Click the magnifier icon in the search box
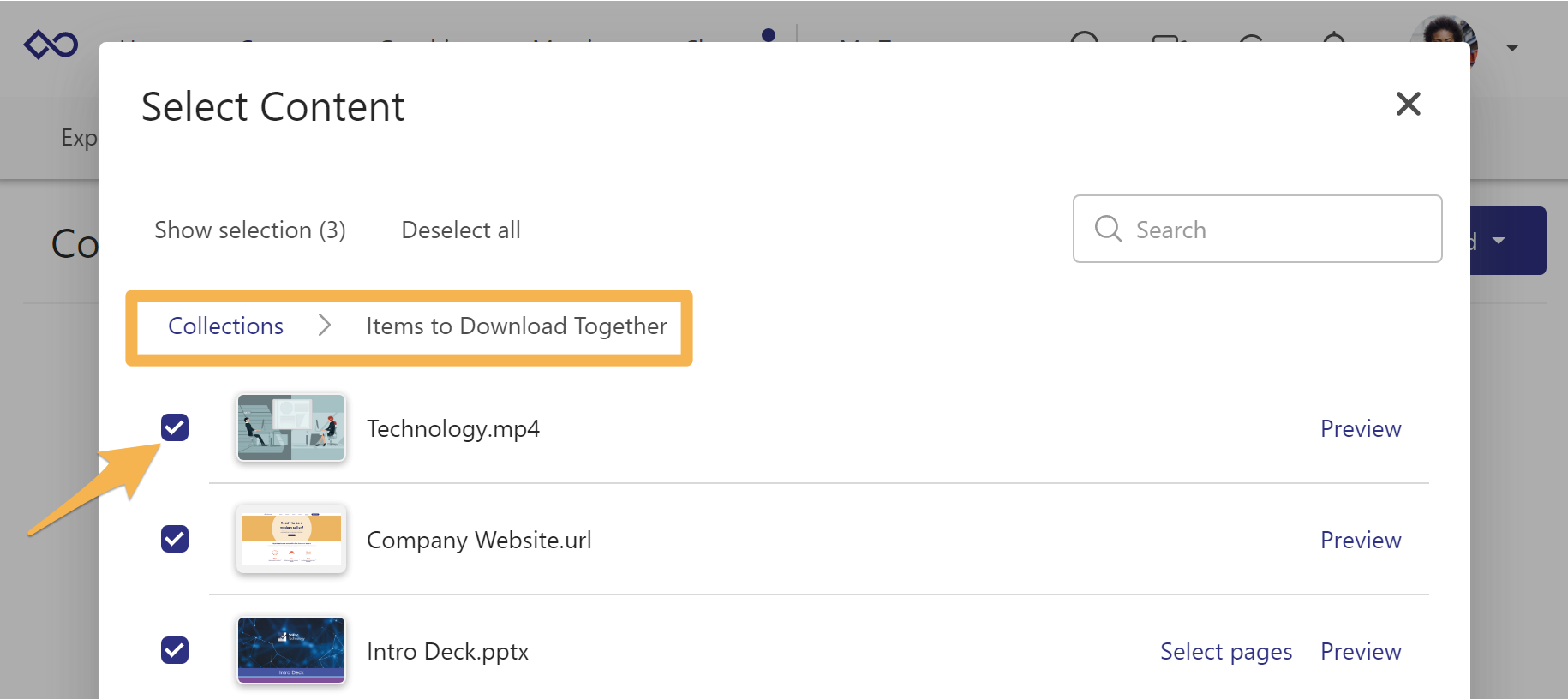This screenshot has width=1568, height=699. point(1108,229)
